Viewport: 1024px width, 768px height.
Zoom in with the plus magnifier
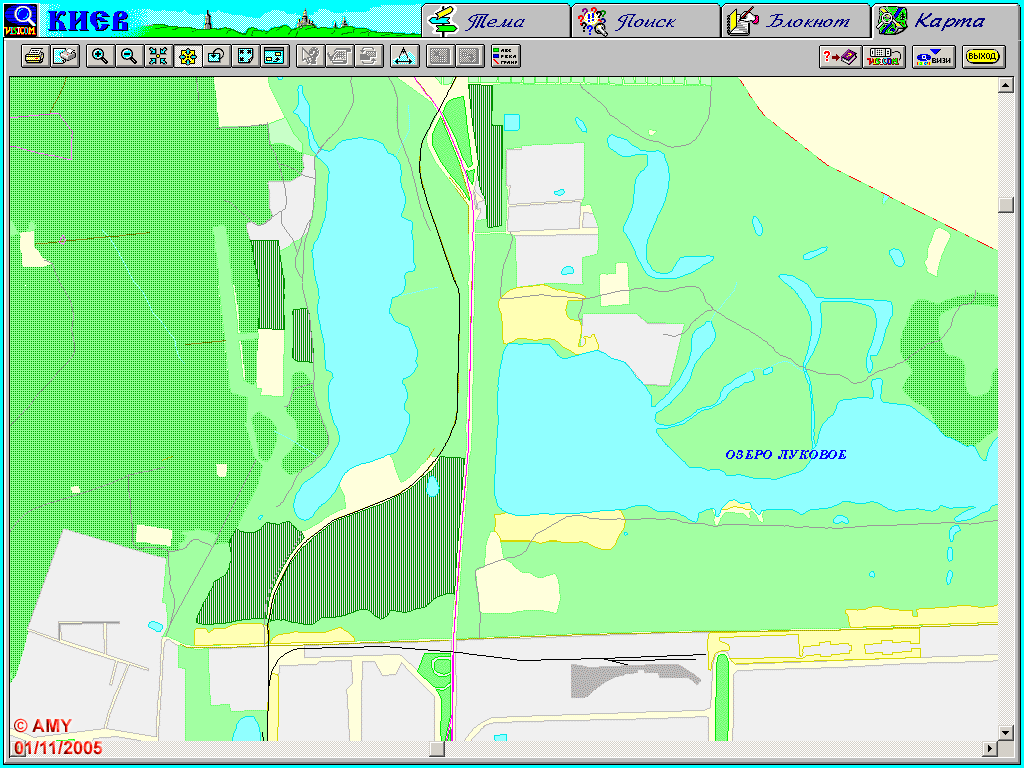[x=101, y=56]
